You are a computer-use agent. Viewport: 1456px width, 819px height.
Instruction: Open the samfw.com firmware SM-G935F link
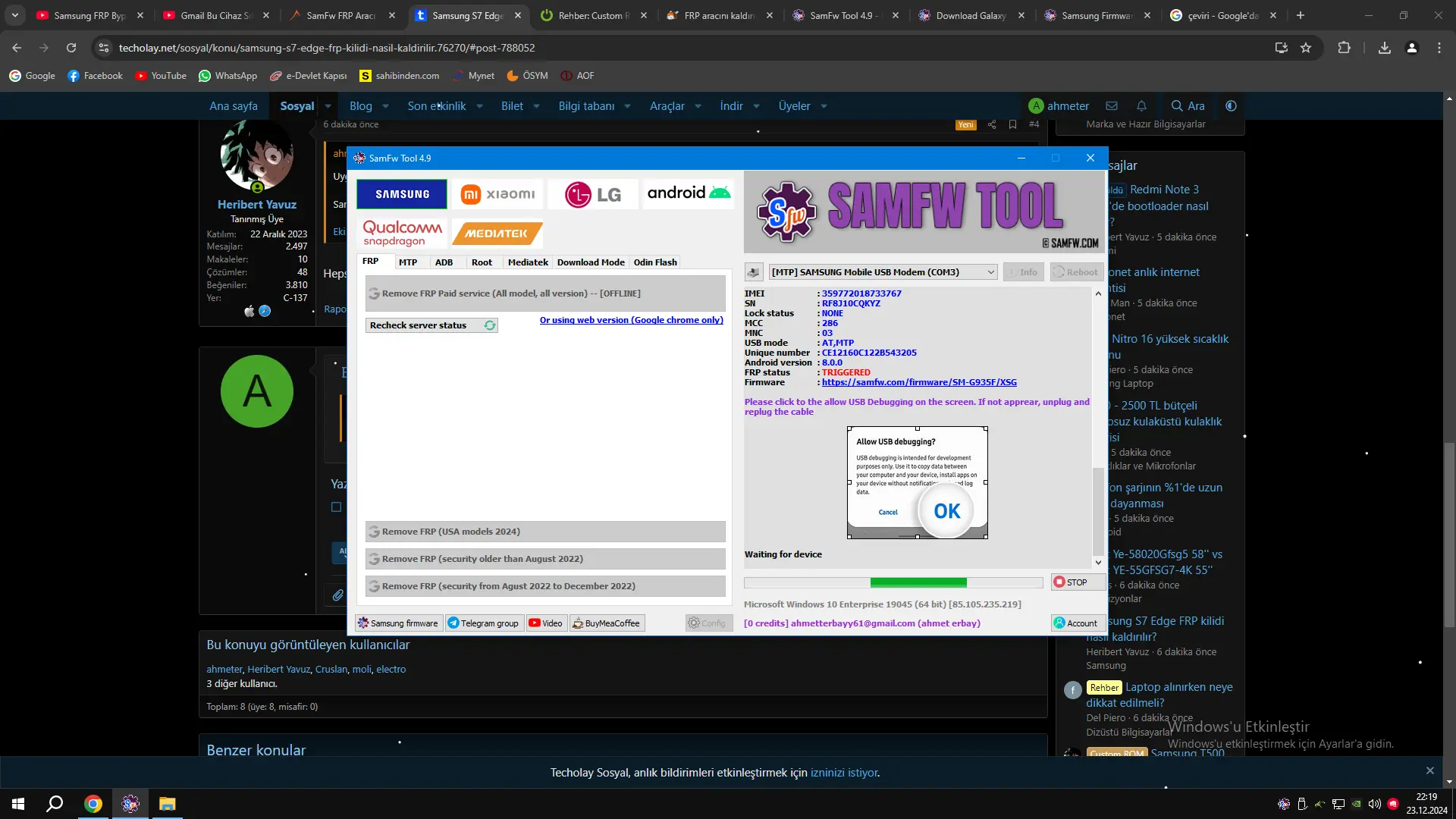(x=919, y=382)
